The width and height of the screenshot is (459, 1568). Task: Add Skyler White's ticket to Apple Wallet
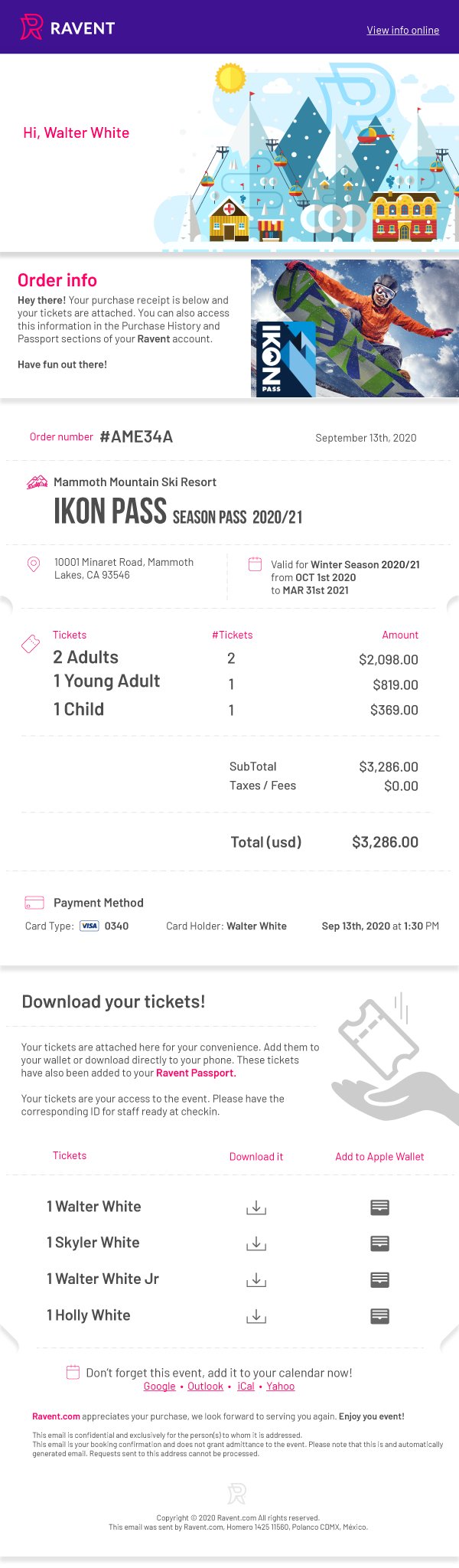tap(379, 1243)
